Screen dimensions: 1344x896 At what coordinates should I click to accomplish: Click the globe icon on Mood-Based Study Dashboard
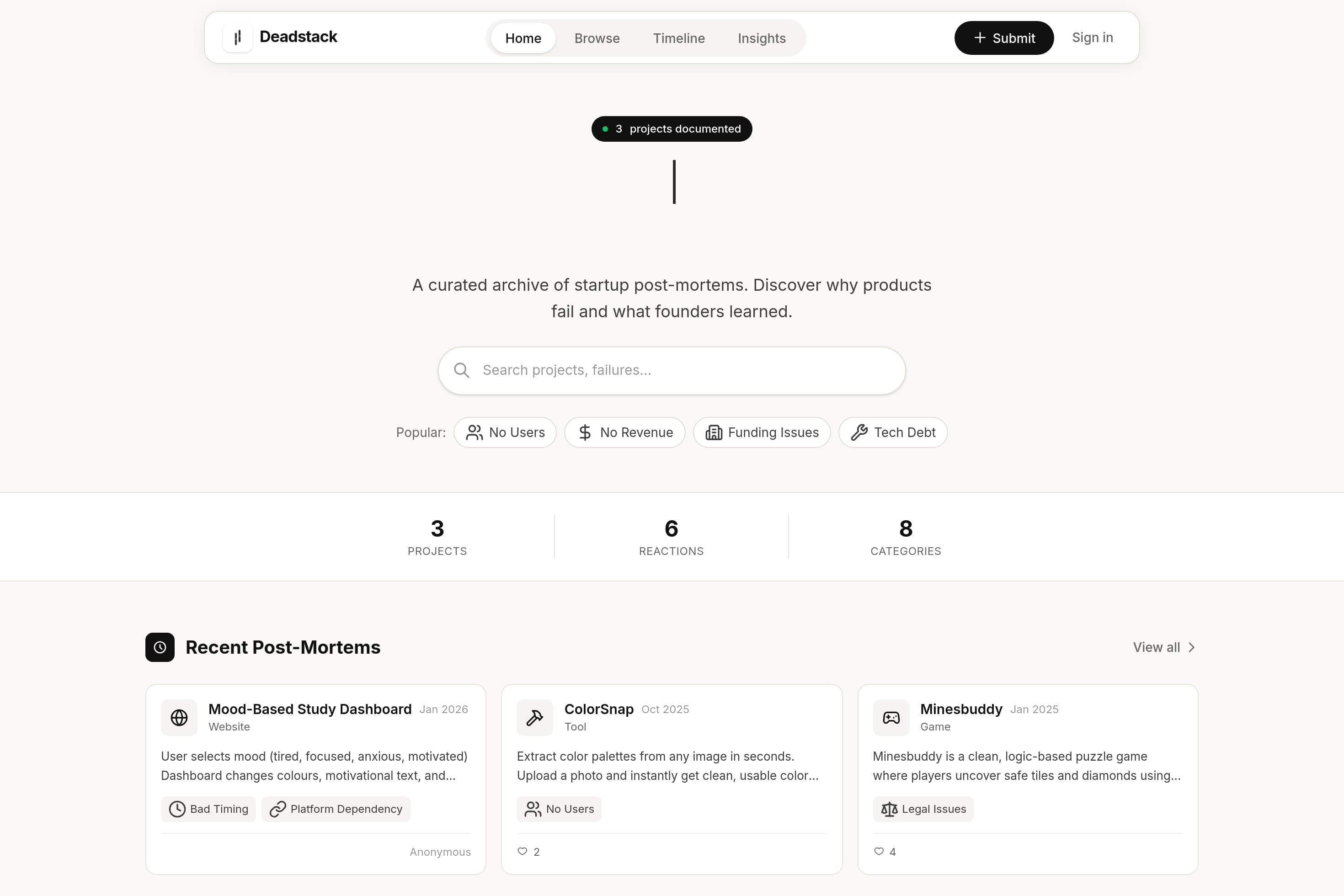tap(179, 717)
